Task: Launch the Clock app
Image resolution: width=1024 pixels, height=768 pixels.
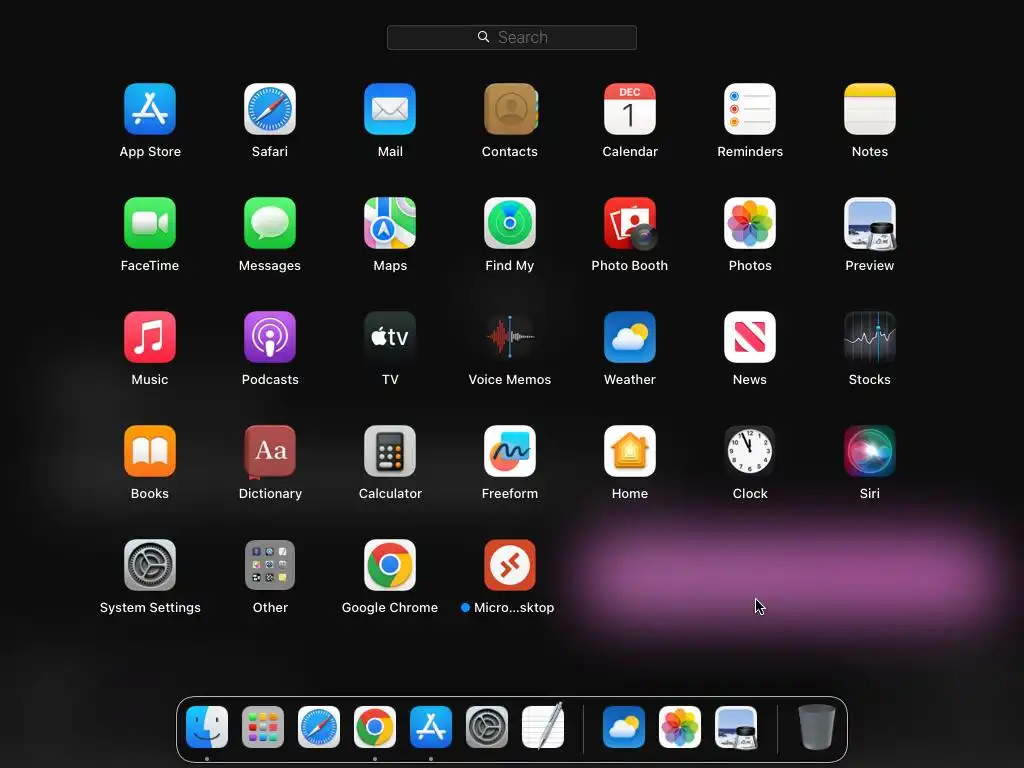Action: [750, 451]
